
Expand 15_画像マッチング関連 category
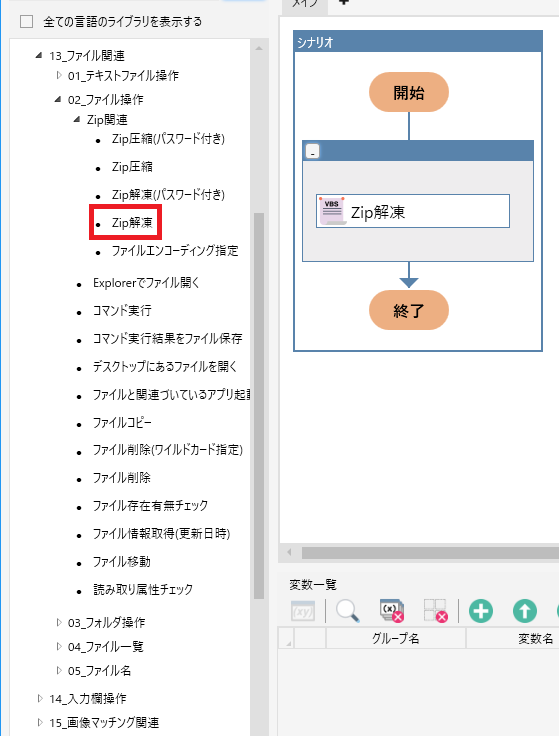40,722
